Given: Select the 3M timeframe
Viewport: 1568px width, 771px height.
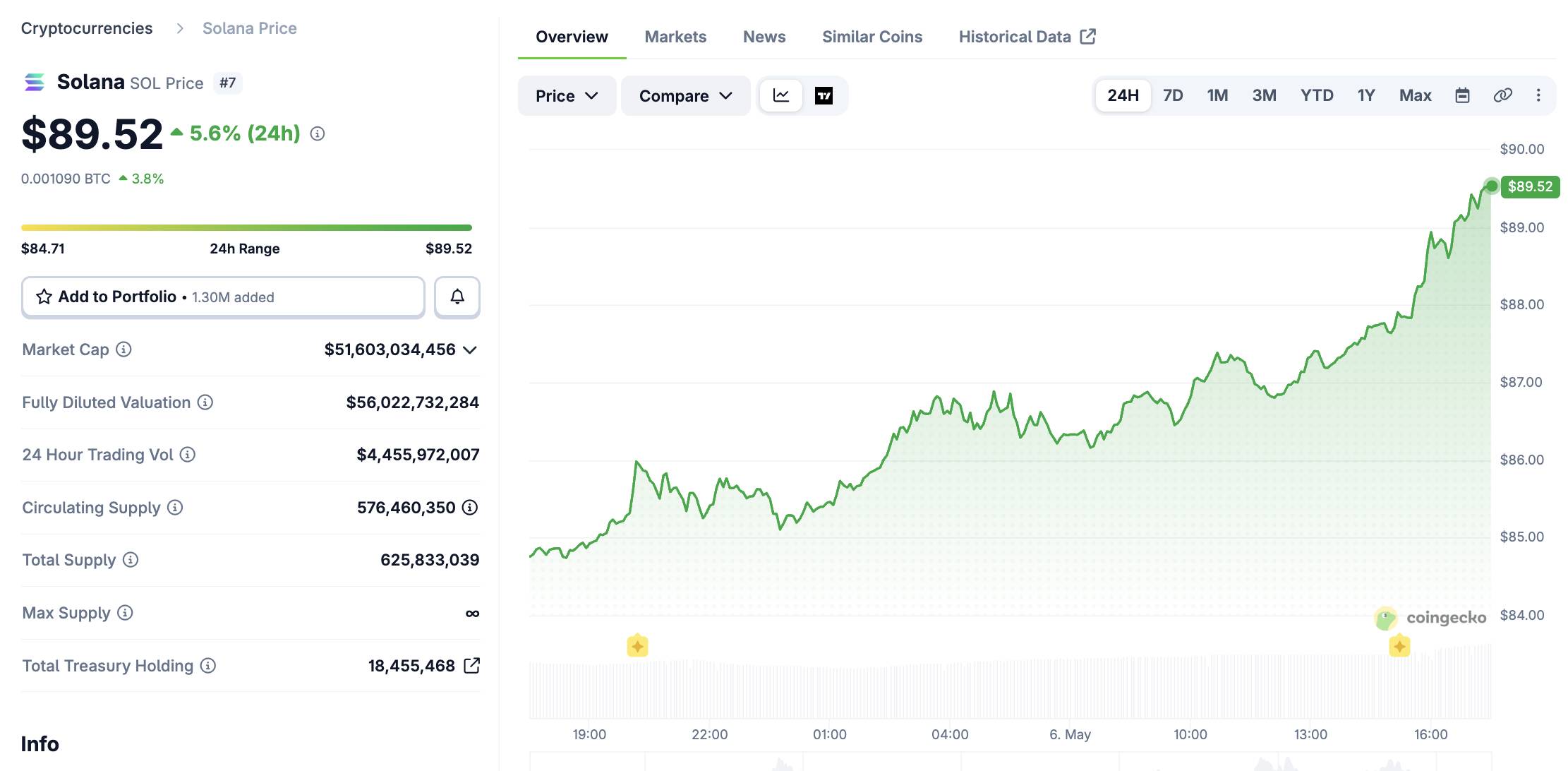Looking at the screenshot, I should pos(1264,95).
